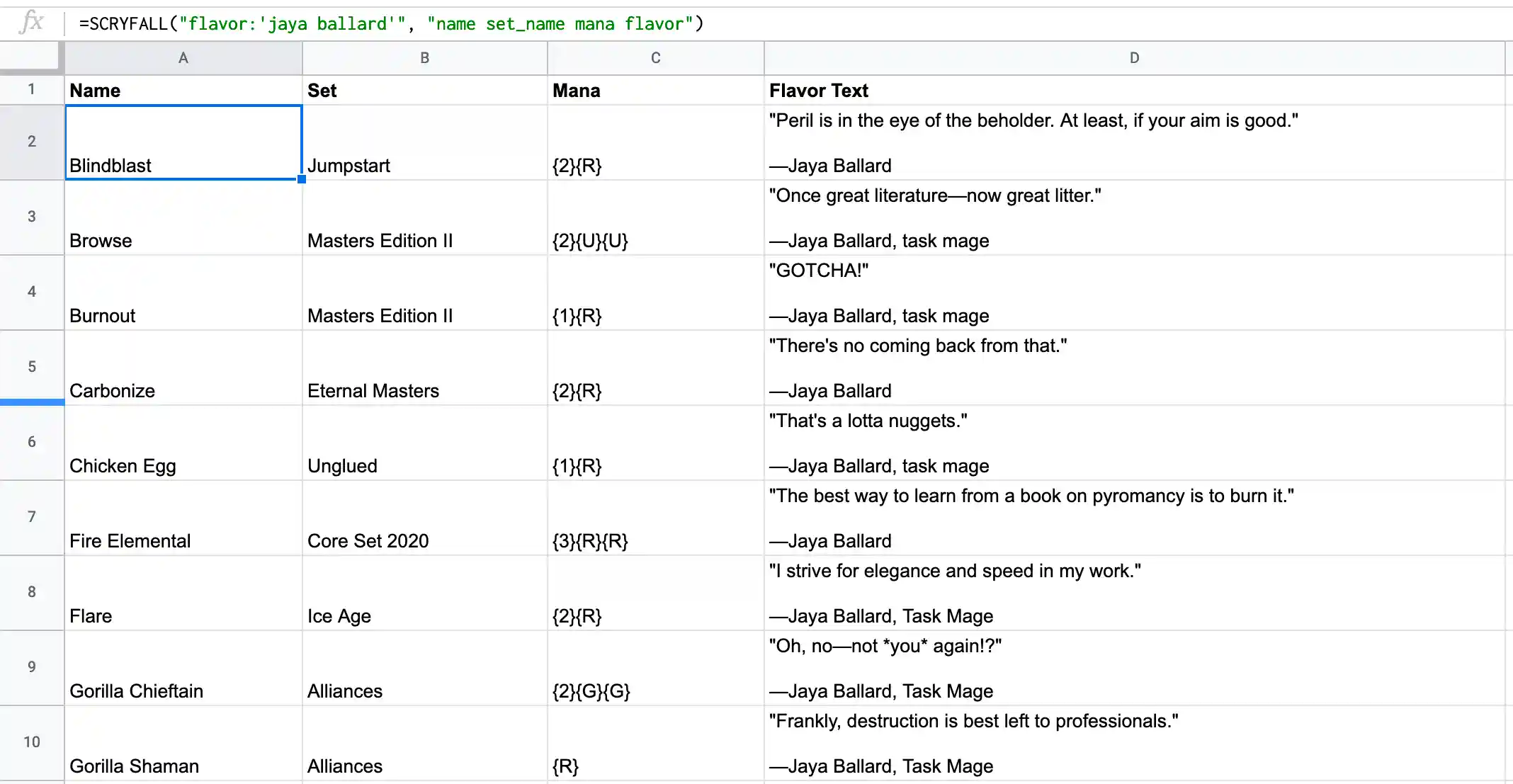This screenshot has width=1513, height=784.
Task: Select column B header
Action: (x=424, y=58)
